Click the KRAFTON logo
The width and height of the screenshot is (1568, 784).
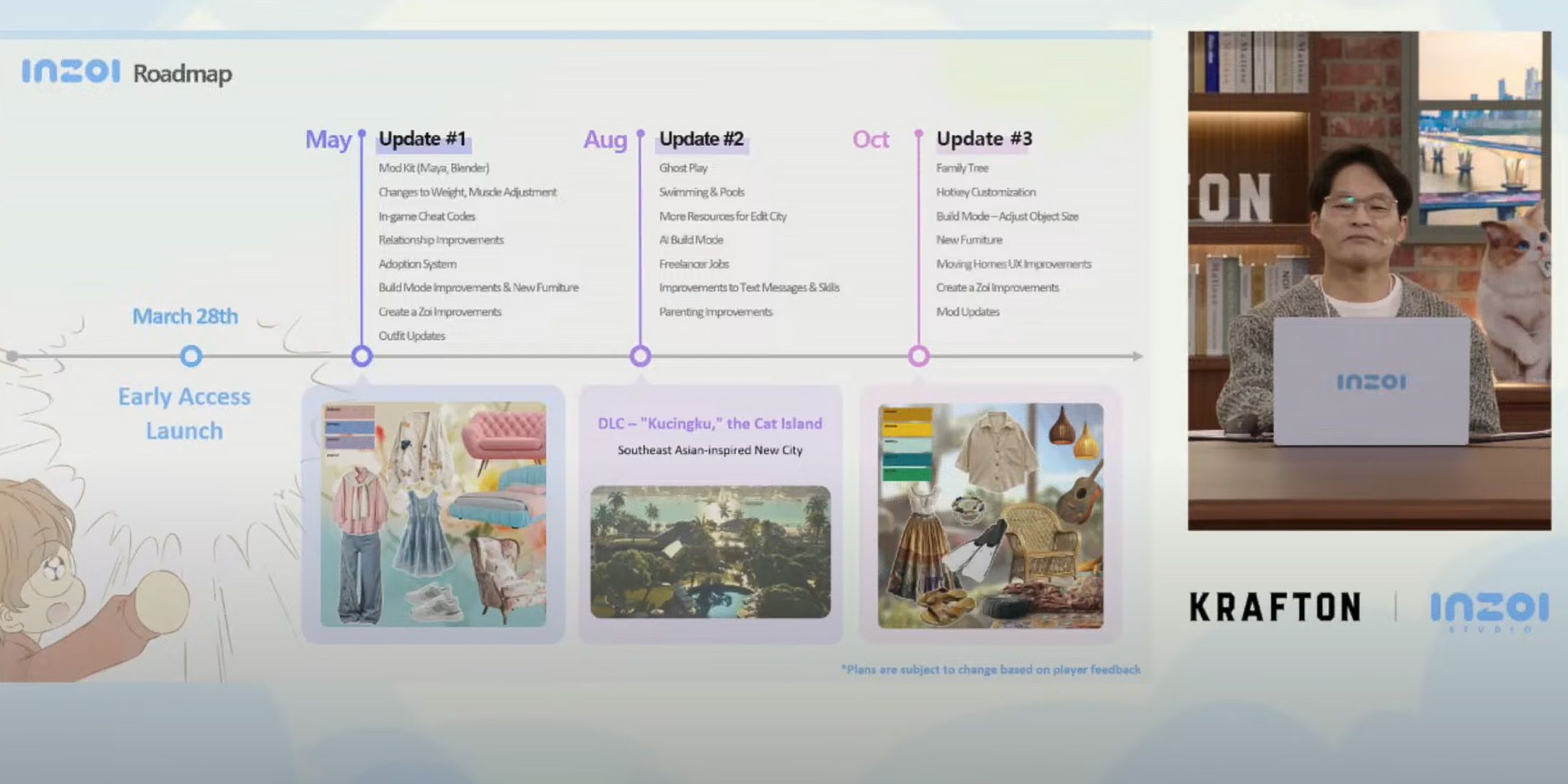(x=1274, y=608)
